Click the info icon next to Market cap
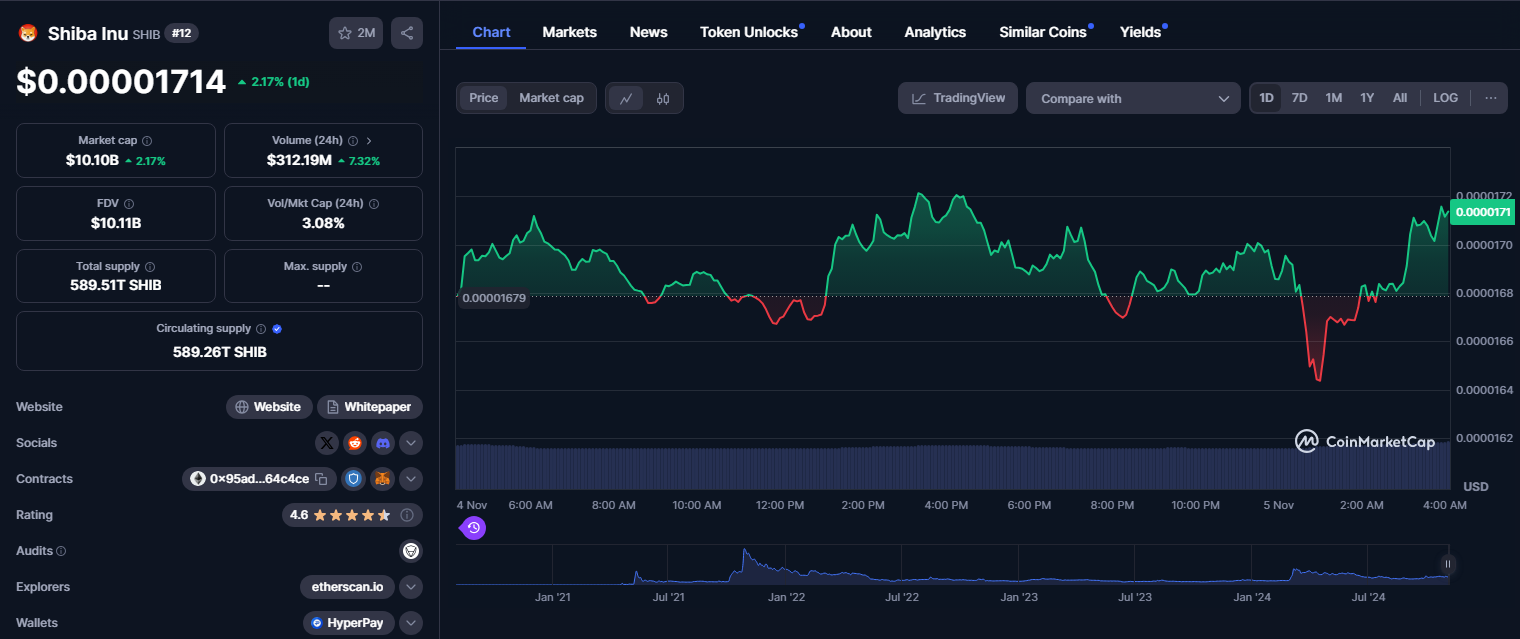This screenshot has width=1520, height=639. 147,141
